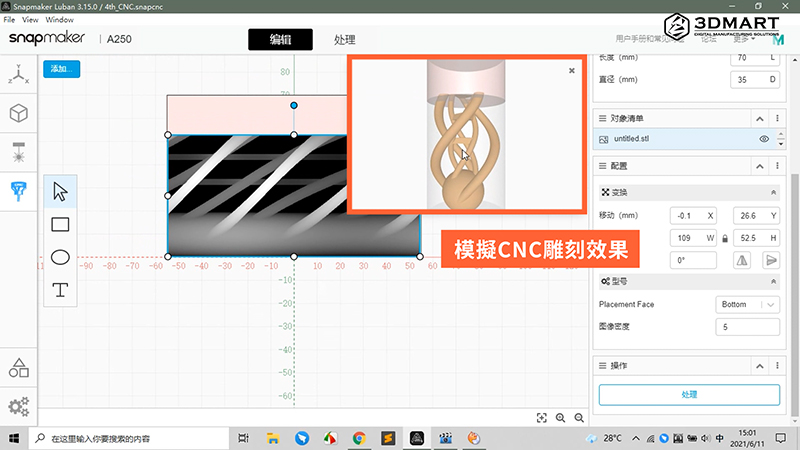Open the View menu
The width and height of the screenshot is (800, 450).
(x=31, y=19)
